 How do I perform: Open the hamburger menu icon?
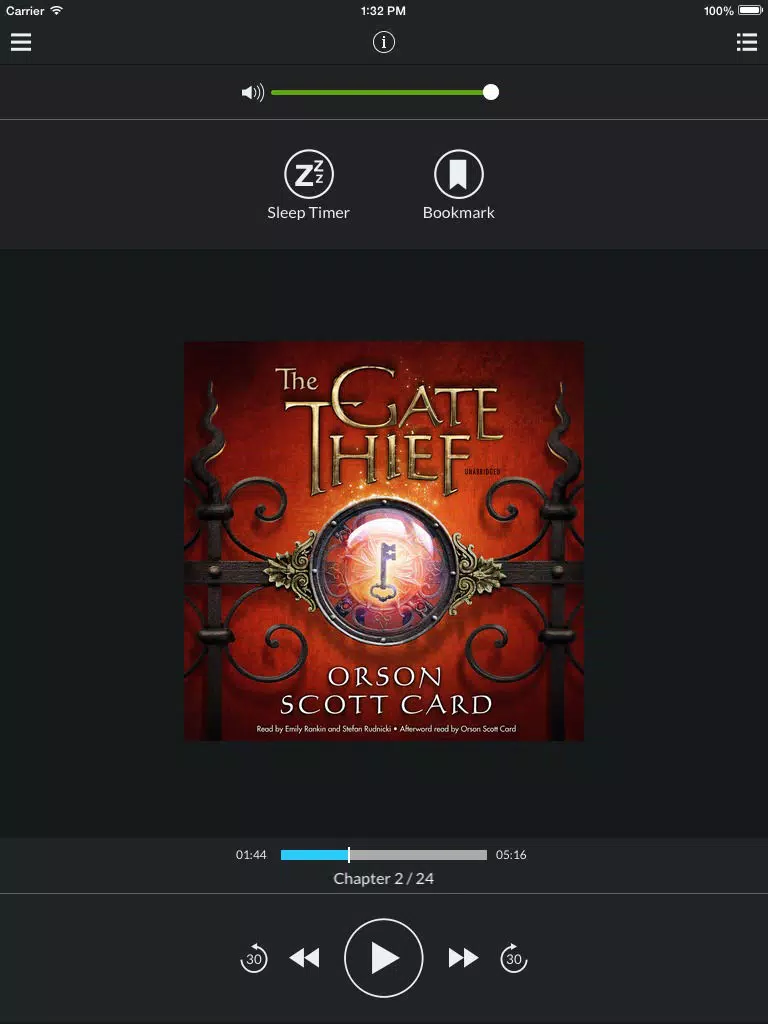pyautogui.click(x=21, y=42)
